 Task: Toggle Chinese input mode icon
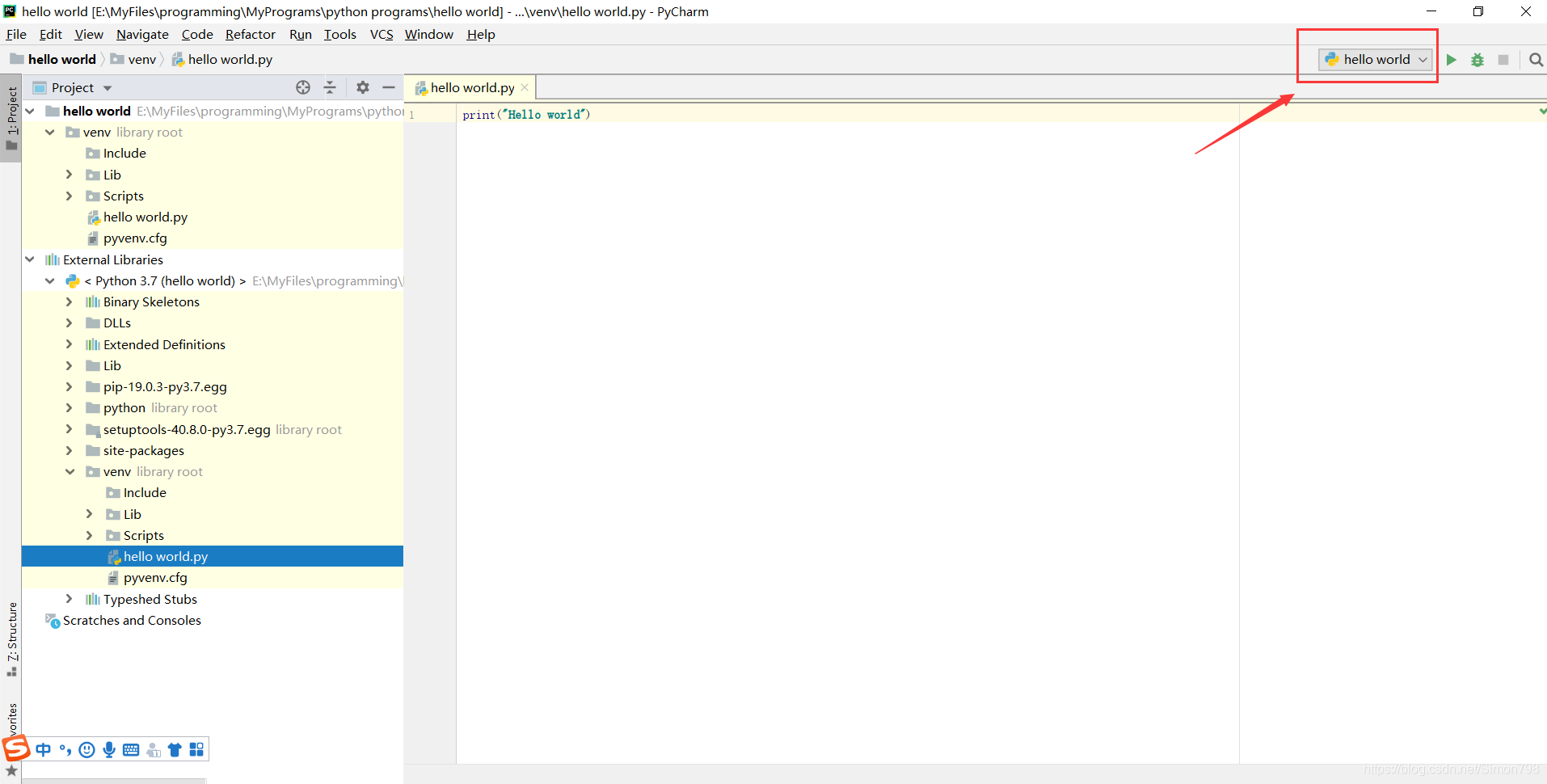(44, 750)
